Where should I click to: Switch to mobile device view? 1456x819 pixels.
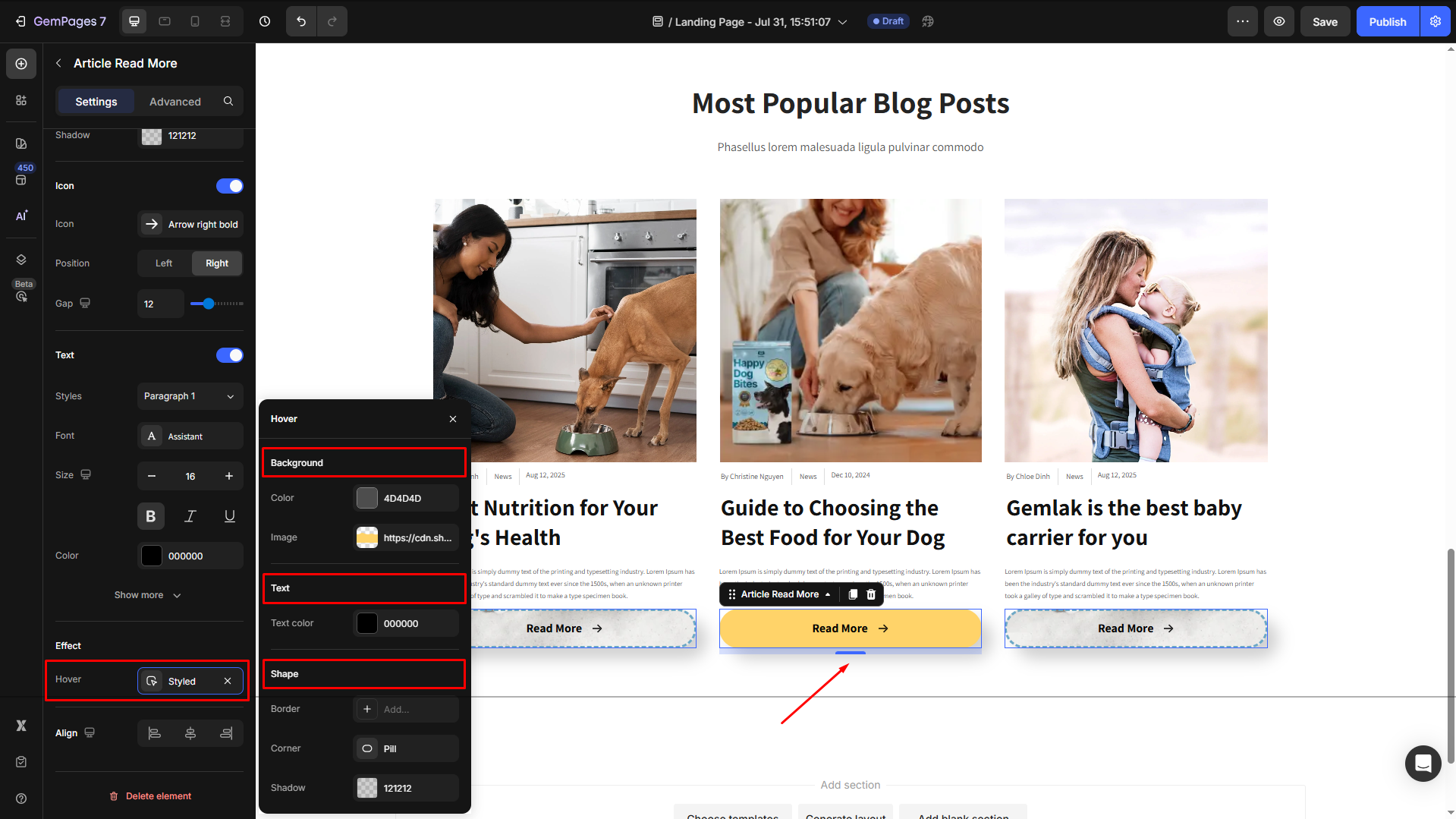(195, 21)
